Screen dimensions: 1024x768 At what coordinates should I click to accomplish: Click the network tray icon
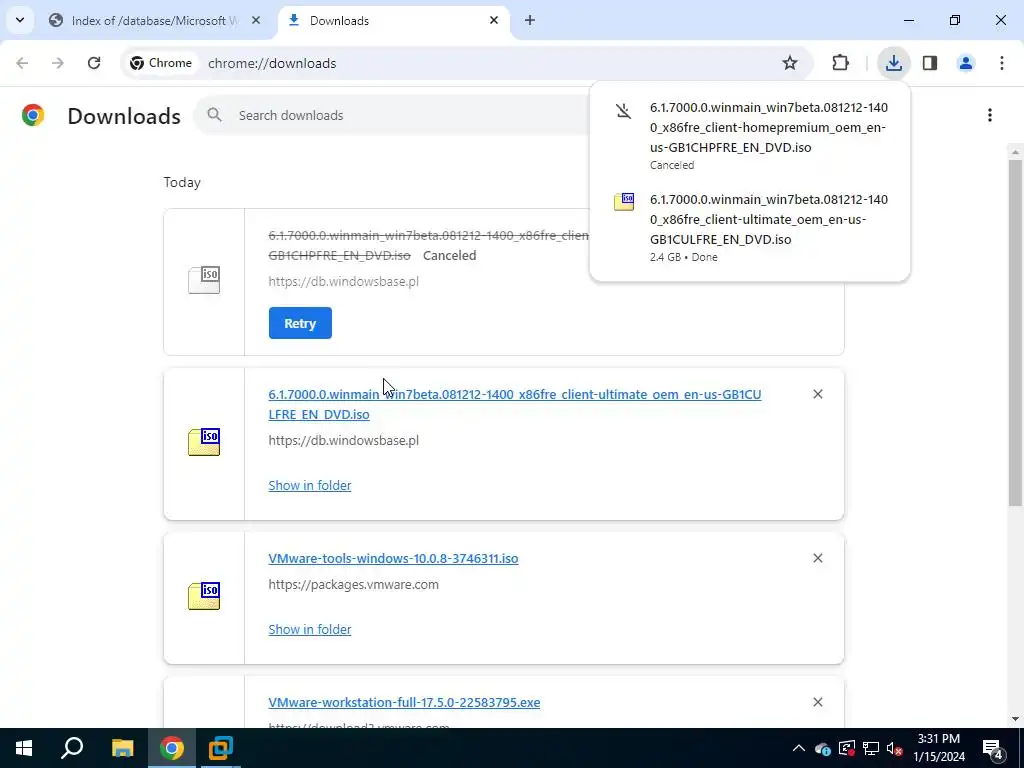click(871, 748)
